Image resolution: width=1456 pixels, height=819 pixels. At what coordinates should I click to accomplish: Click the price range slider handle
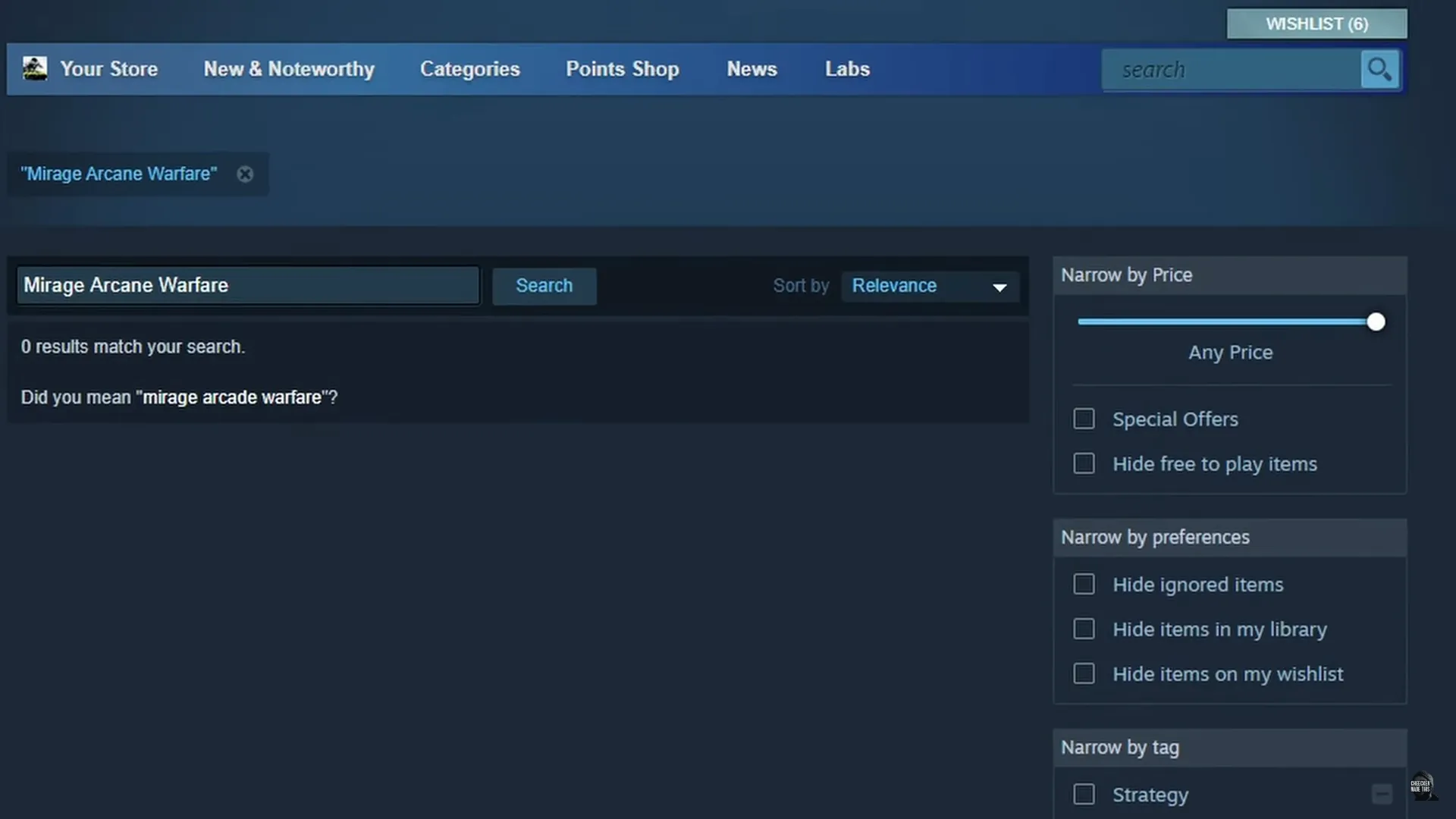coord(1376,322)
